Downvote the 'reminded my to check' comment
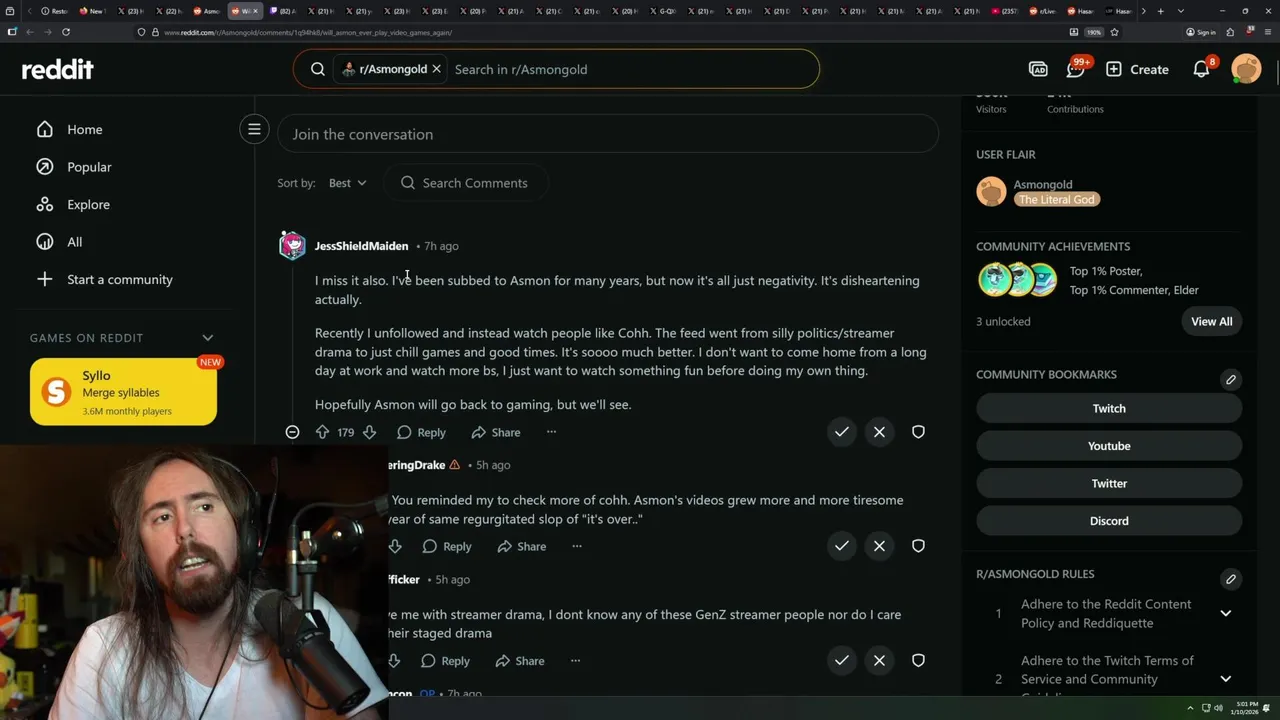 coord(395,546)
